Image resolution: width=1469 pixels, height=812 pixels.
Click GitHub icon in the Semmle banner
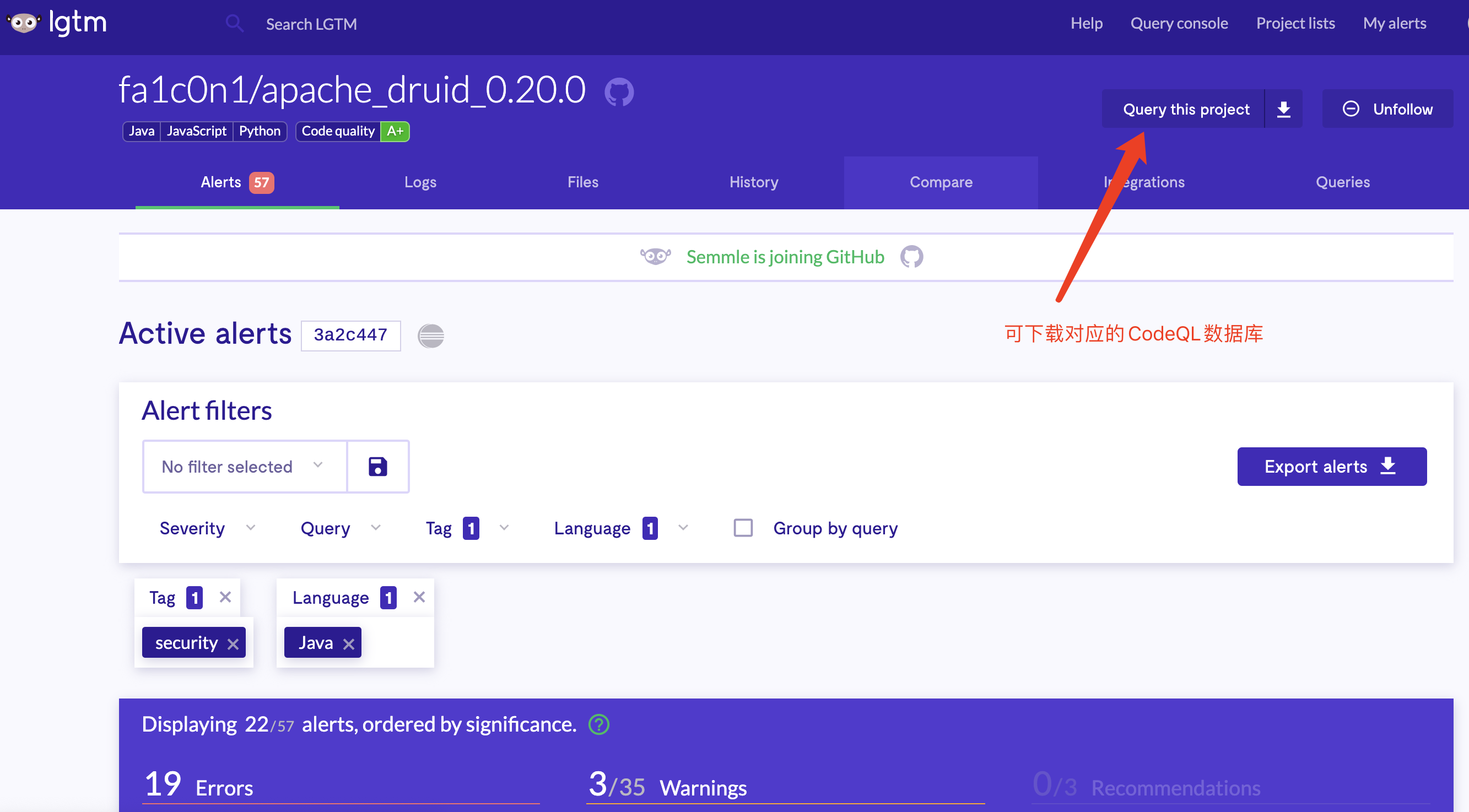(911, 257)
